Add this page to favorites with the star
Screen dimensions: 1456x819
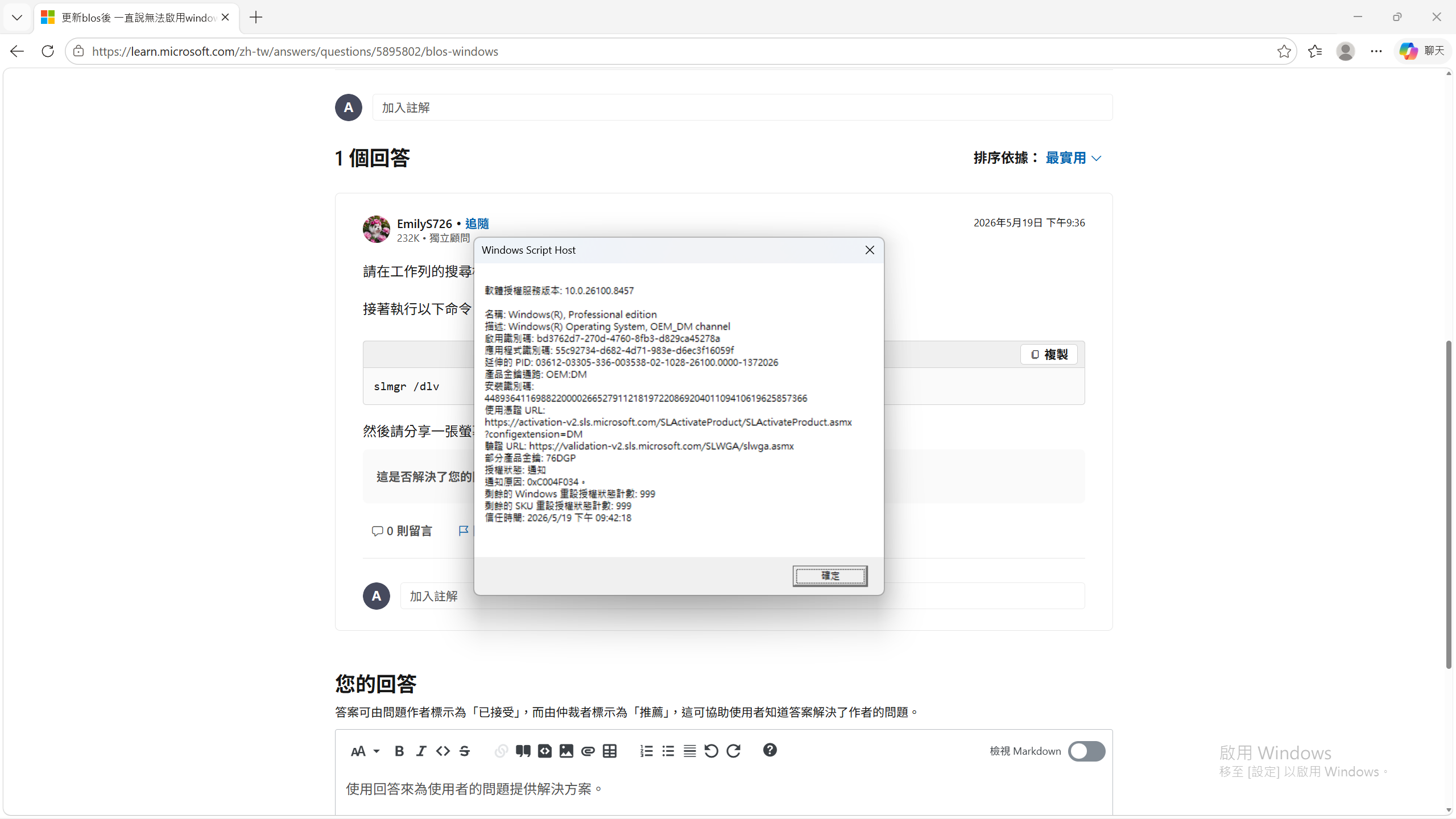click(x=1284, y=51)
